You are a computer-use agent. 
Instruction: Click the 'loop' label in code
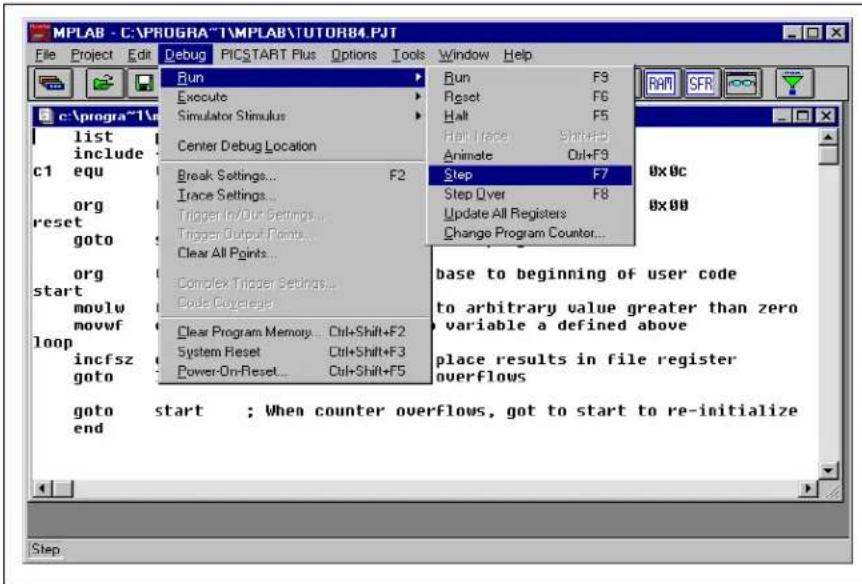53,343
